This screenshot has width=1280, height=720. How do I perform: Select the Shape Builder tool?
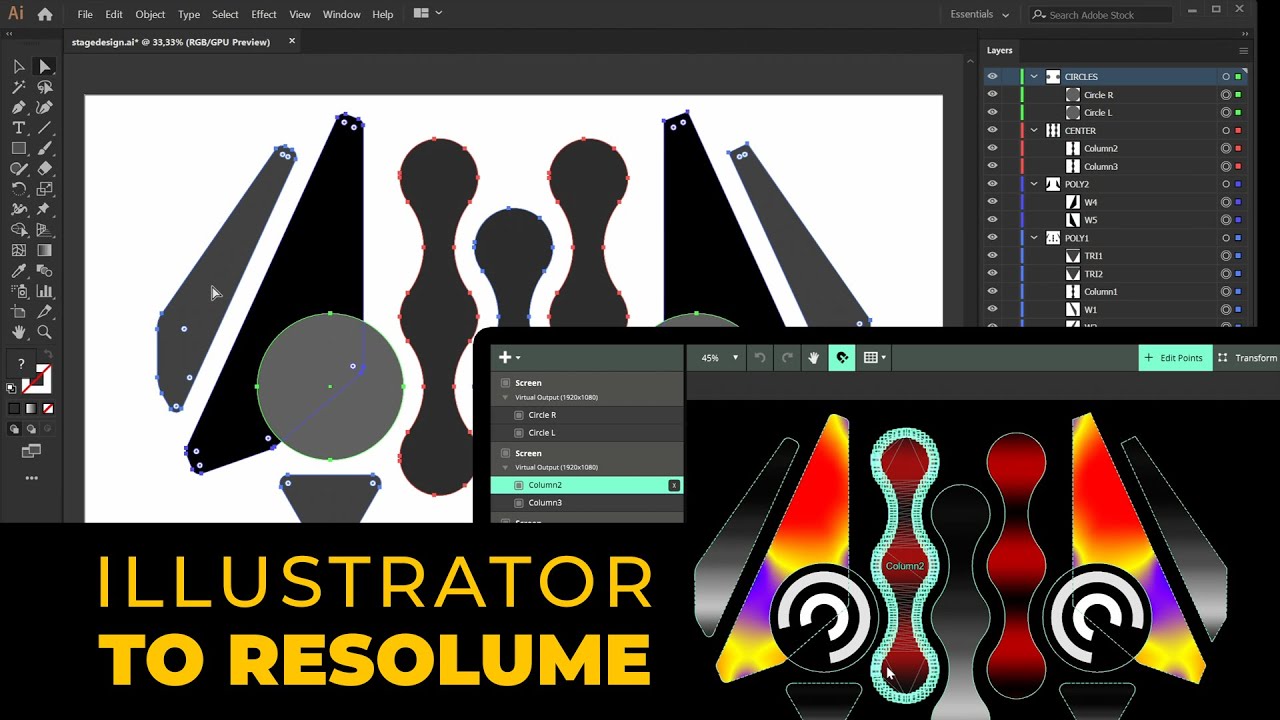19,230
